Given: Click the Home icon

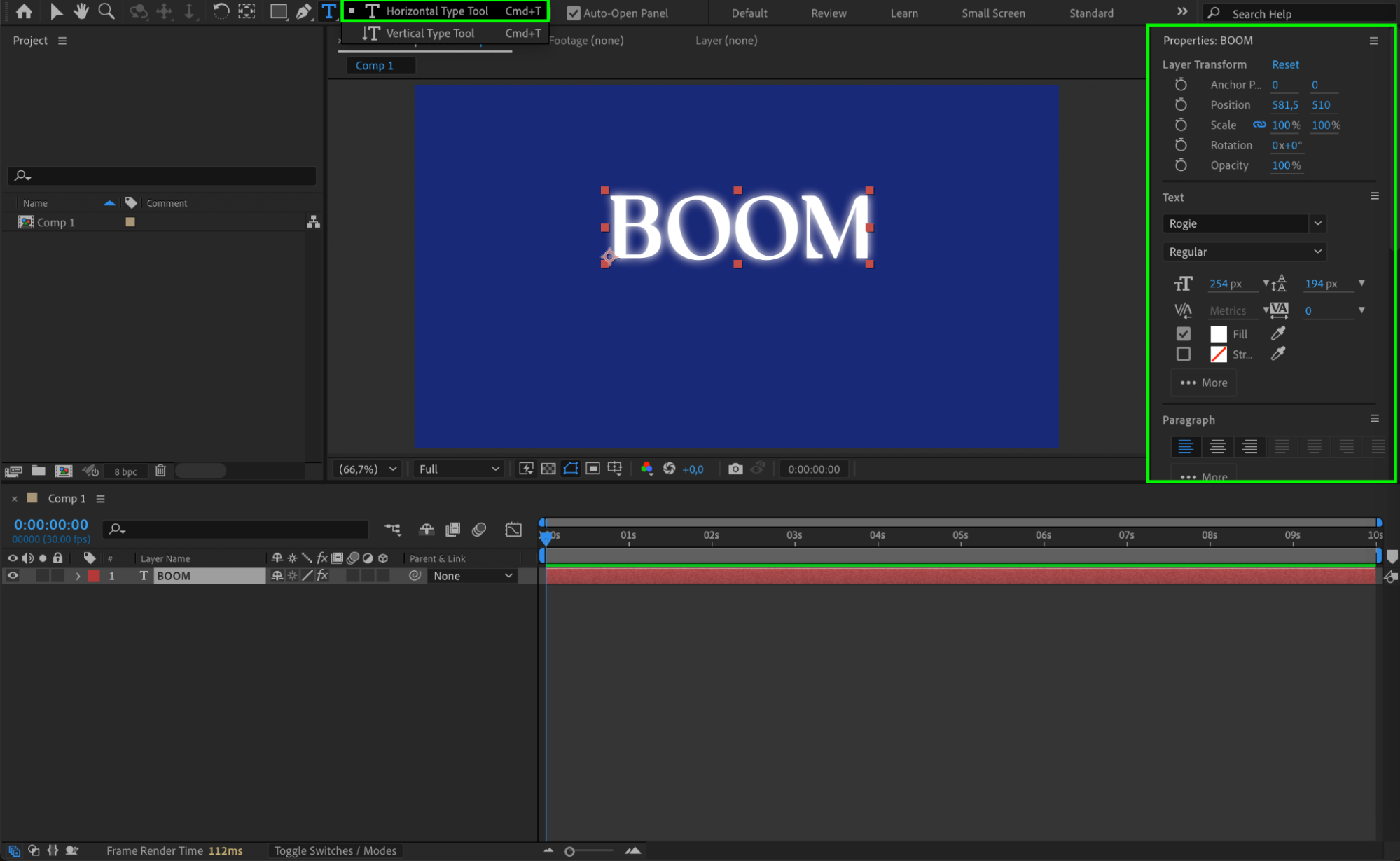Looking at the screenshot, I should 24,11.
